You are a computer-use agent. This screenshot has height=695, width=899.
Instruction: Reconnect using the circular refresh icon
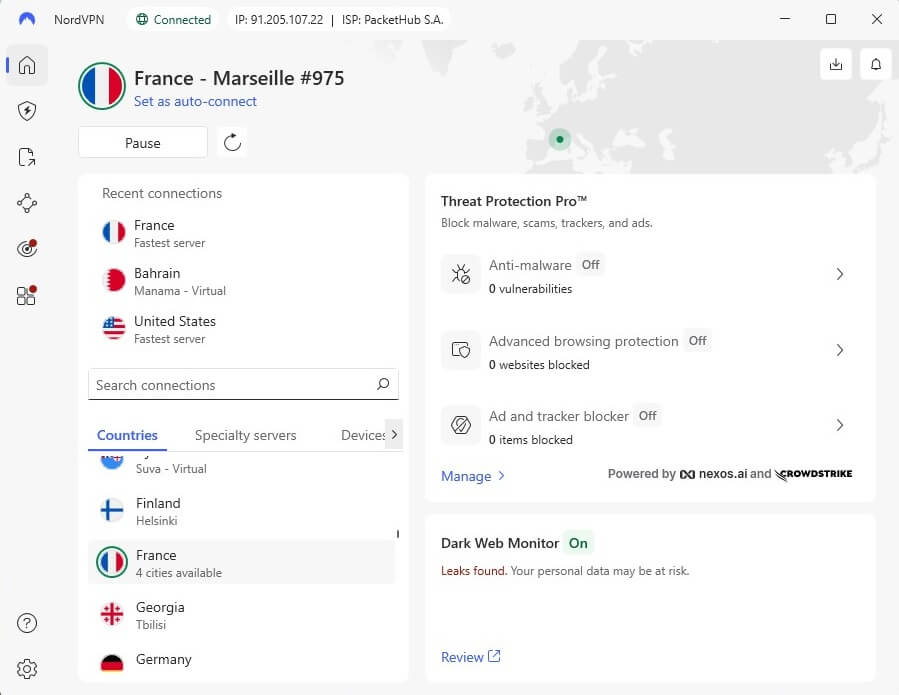[x=233, y=142]
